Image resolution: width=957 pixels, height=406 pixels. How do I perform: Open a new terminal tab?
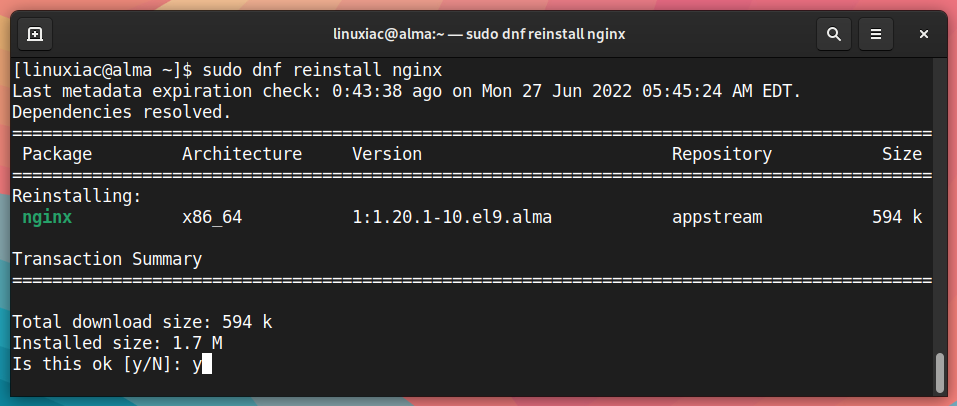35,34
